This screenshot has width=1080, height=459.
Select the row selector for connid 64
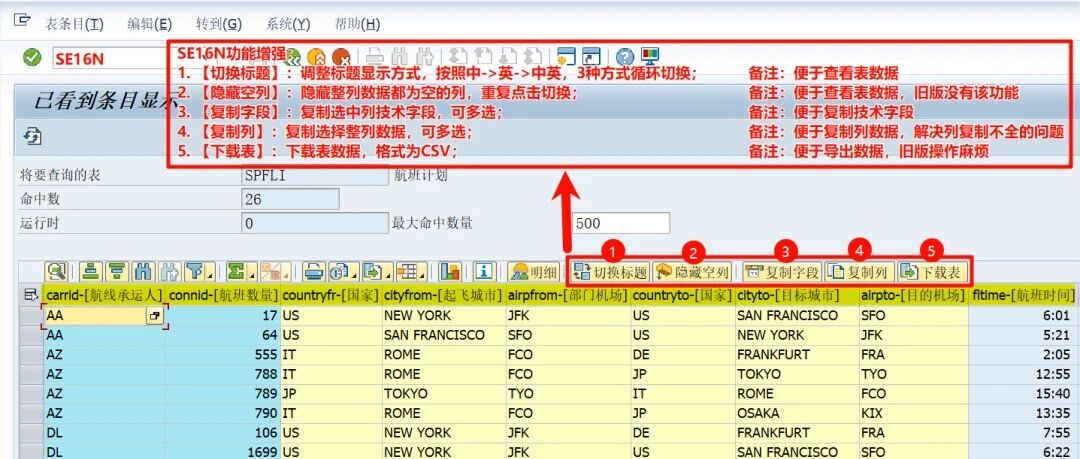click(x=30, y=336)
